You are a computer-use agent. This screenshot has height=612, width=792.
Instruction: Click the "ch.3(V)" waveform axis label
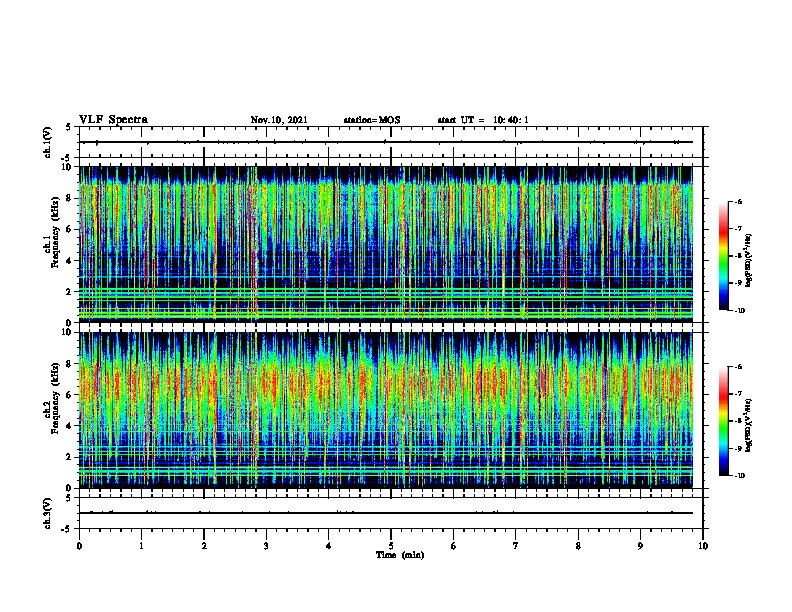click(47, 513)
